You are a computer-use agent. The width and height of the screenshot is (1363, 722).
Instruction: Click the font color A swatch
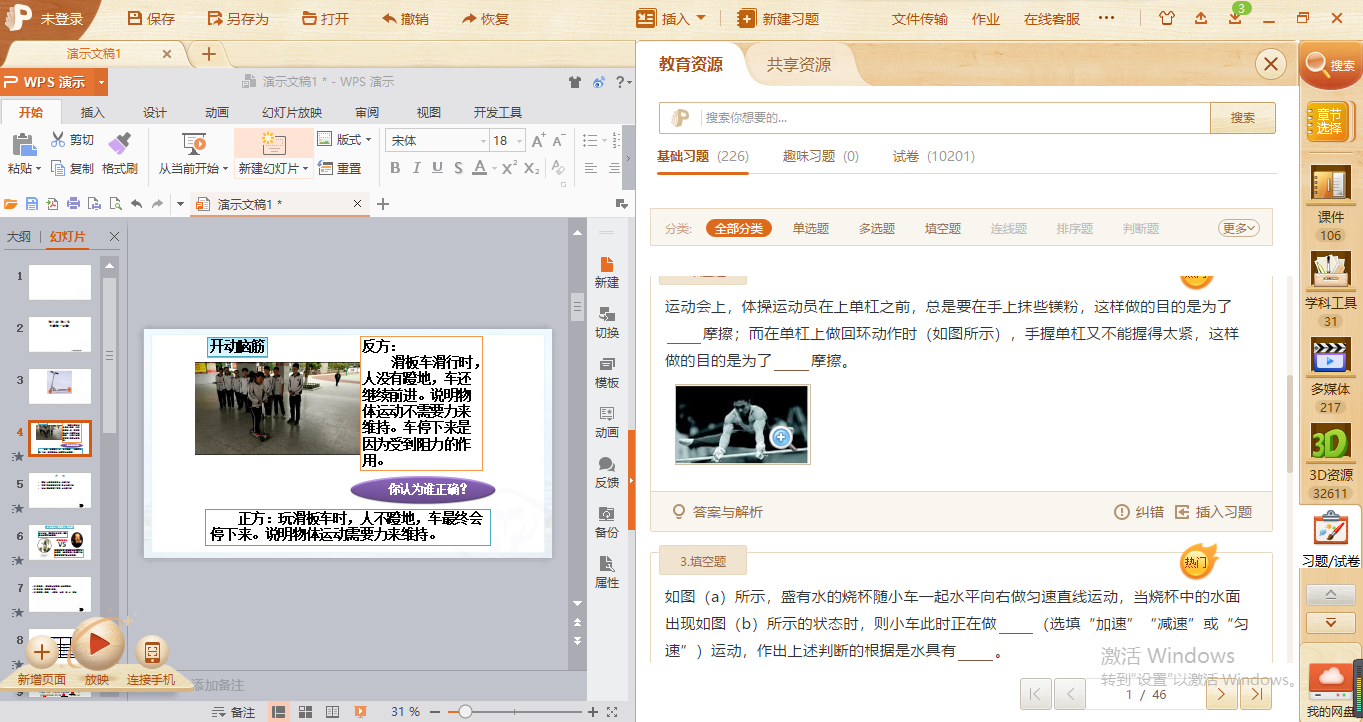pyautogui.click(x=480, y=168)
